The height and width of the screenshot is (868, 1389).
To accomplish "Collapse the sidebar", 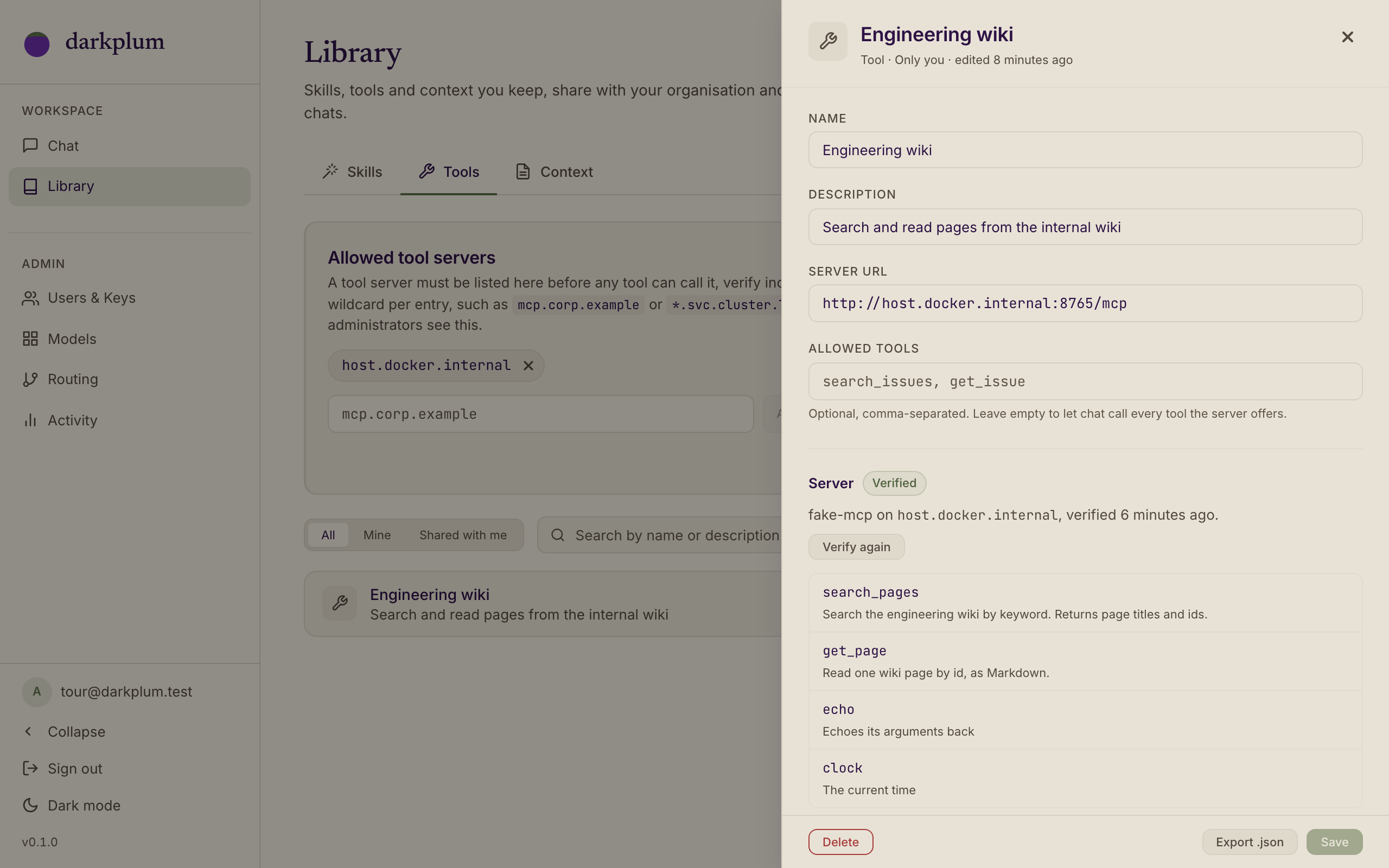I will [130, 732].
